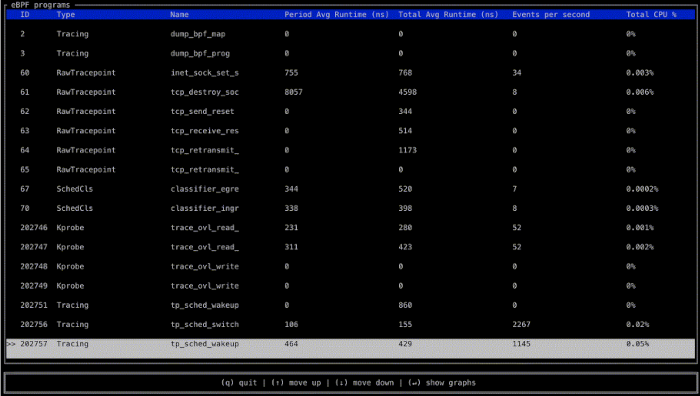Select the classifier_ingr SchedCls row

pos(350,208)
